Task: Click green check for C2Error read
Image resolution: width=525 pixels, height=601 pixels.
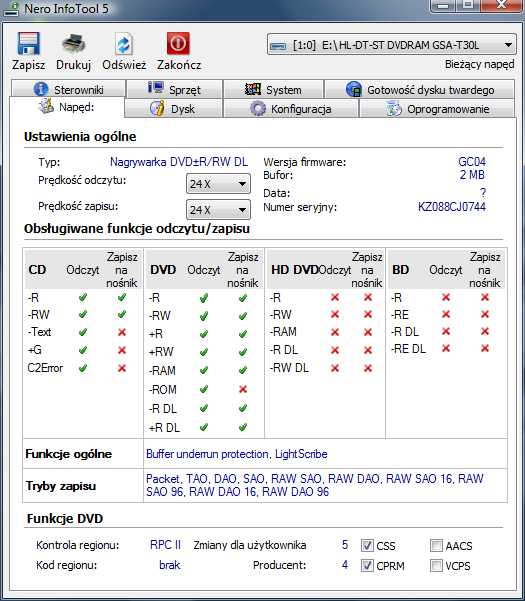Action: [83, 368]
